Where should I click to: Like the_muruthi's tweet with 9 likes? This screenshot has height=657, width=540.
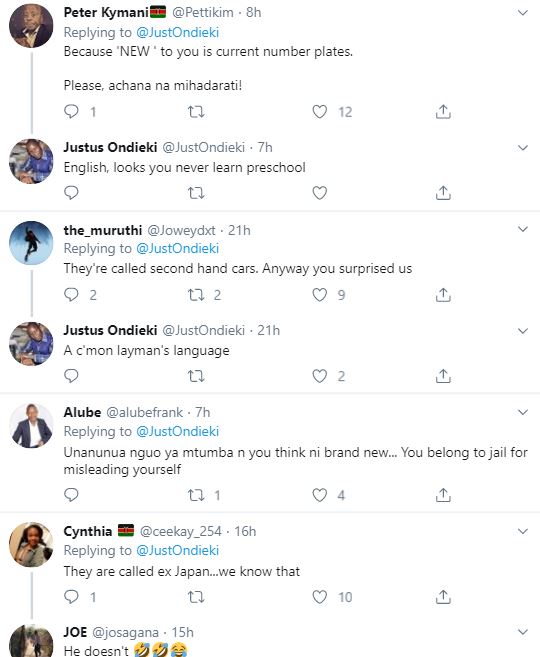click(320, 295)
